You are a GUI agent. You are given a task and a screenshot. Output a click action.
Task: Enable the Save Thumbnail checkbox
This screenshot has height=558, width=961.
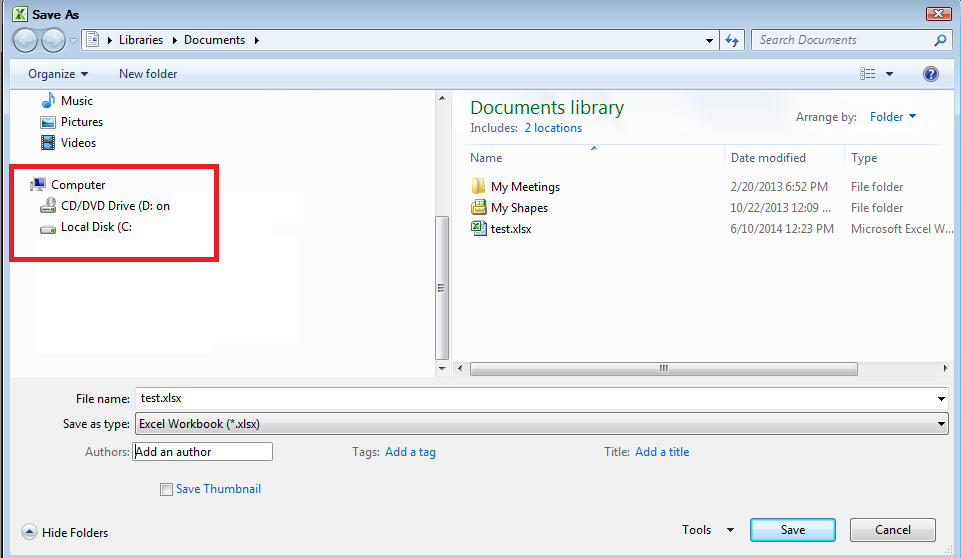[166, 489]
